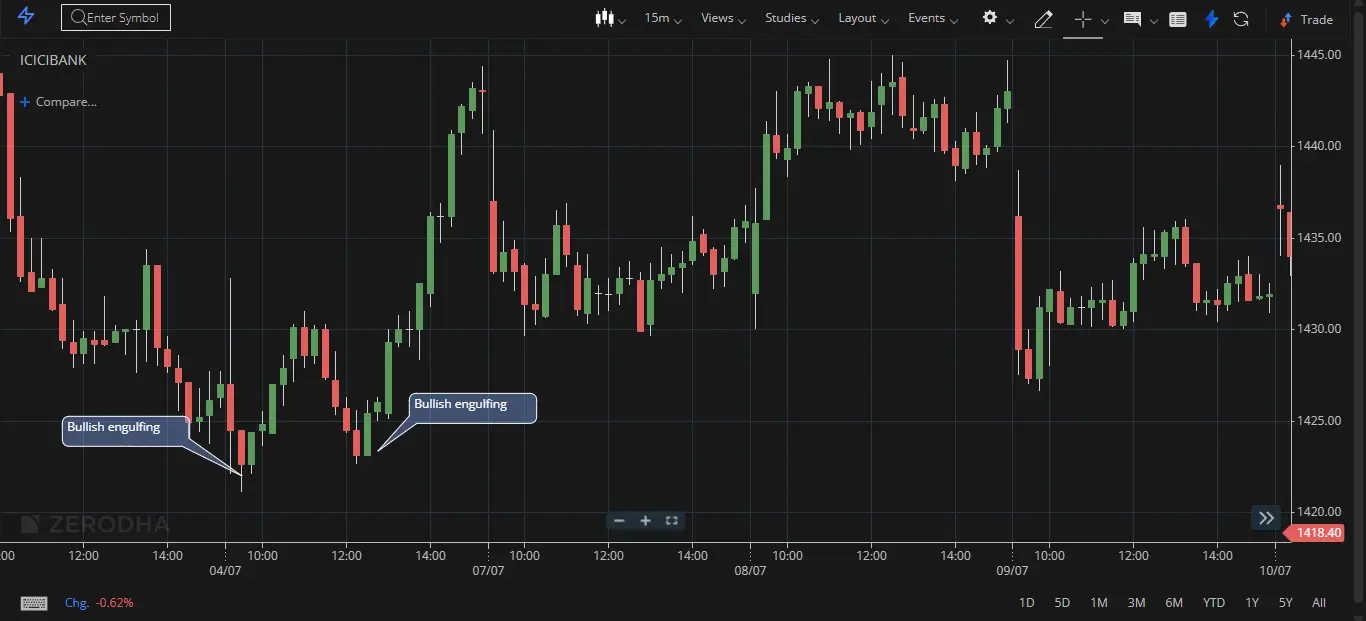Click the ICICIBANK symbol label
The width and height of the screenshot is (1366, 621).
coord(53,60)
